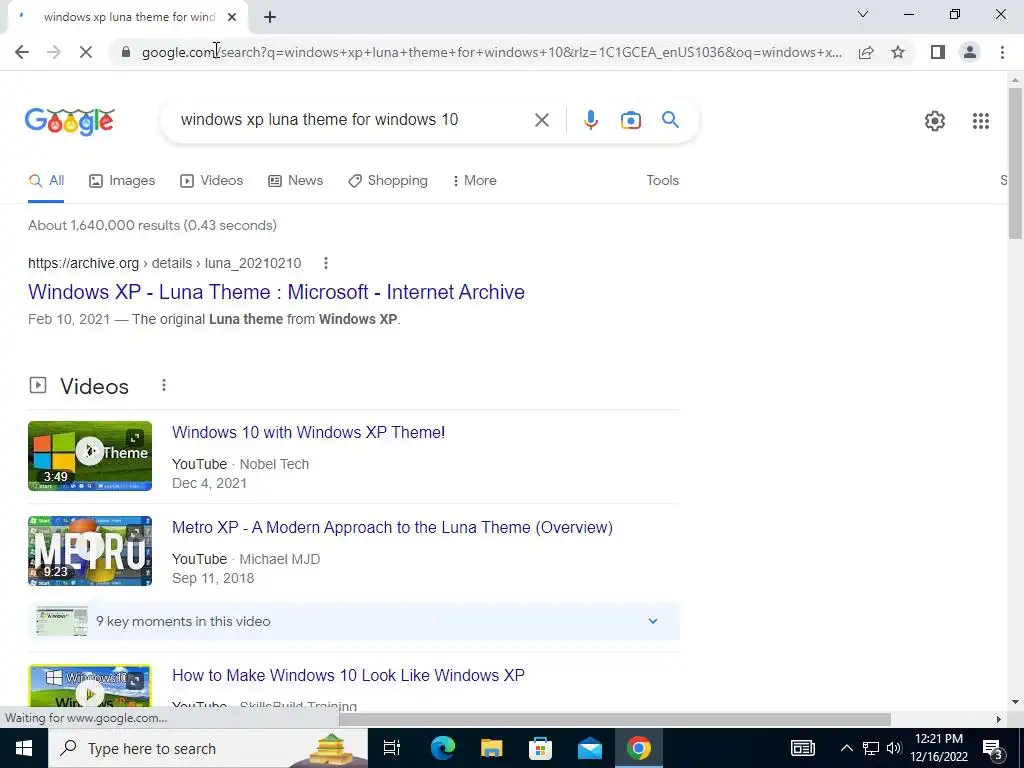Share this page from address bar
The height and width of the screenshot is (768, 1024).
point(866,52)
